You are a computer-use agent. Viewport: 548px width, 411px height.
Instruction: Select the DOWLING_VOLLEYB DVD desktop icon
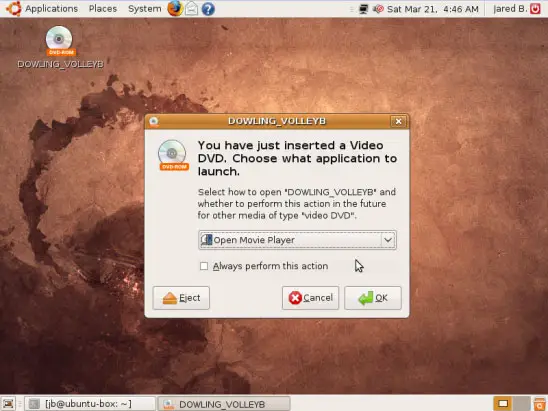[x=60, y=47]
